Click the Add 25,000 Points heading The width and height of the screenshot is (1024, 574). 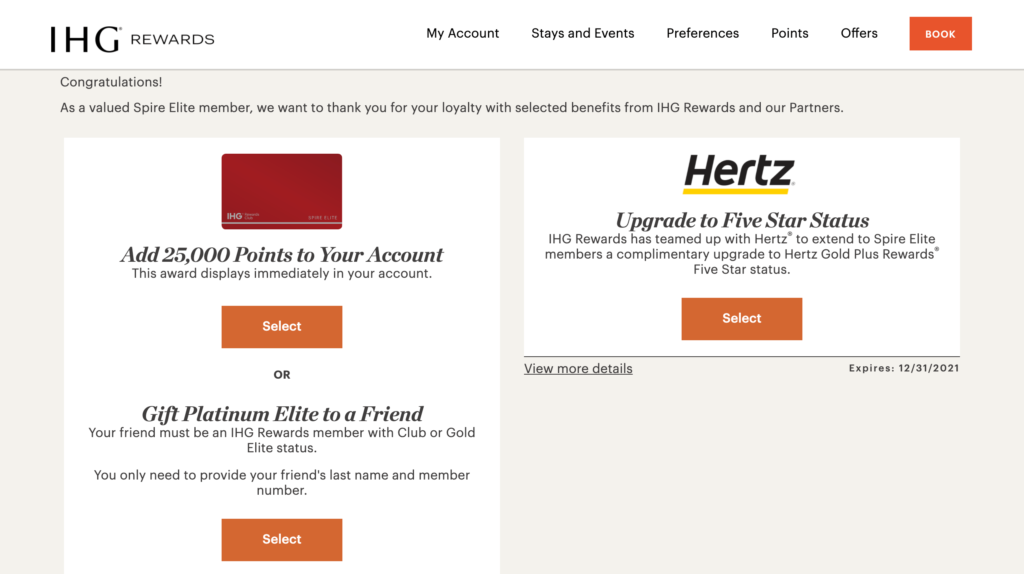281,254
